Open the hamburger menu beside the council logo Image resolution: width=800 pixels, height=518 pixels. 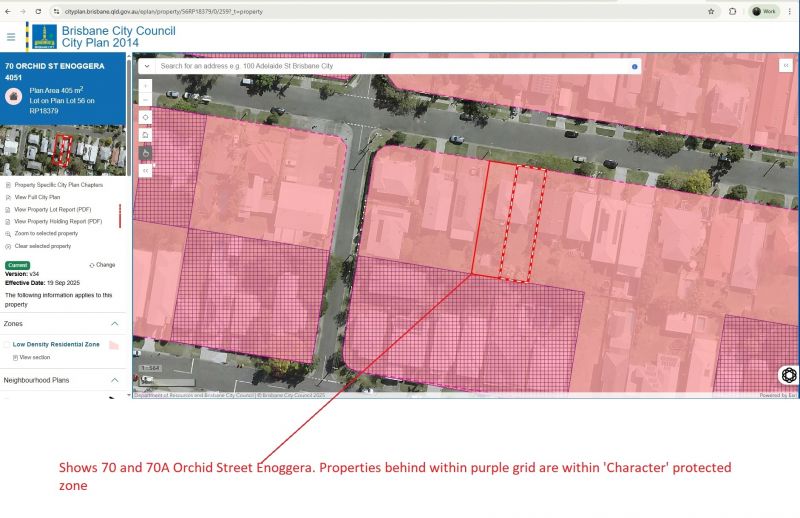tap(11, 37)
